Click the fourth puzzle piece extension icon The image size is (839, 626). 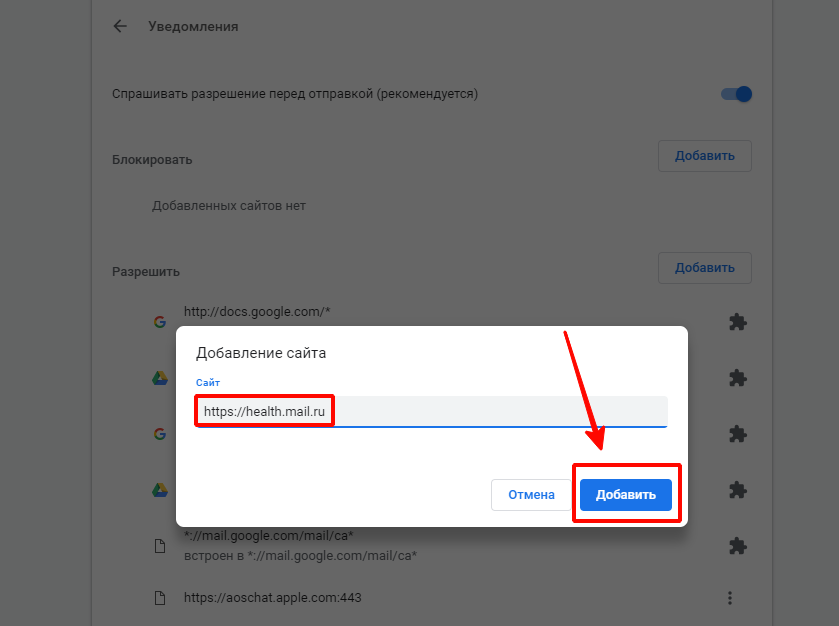click(738, 490)
